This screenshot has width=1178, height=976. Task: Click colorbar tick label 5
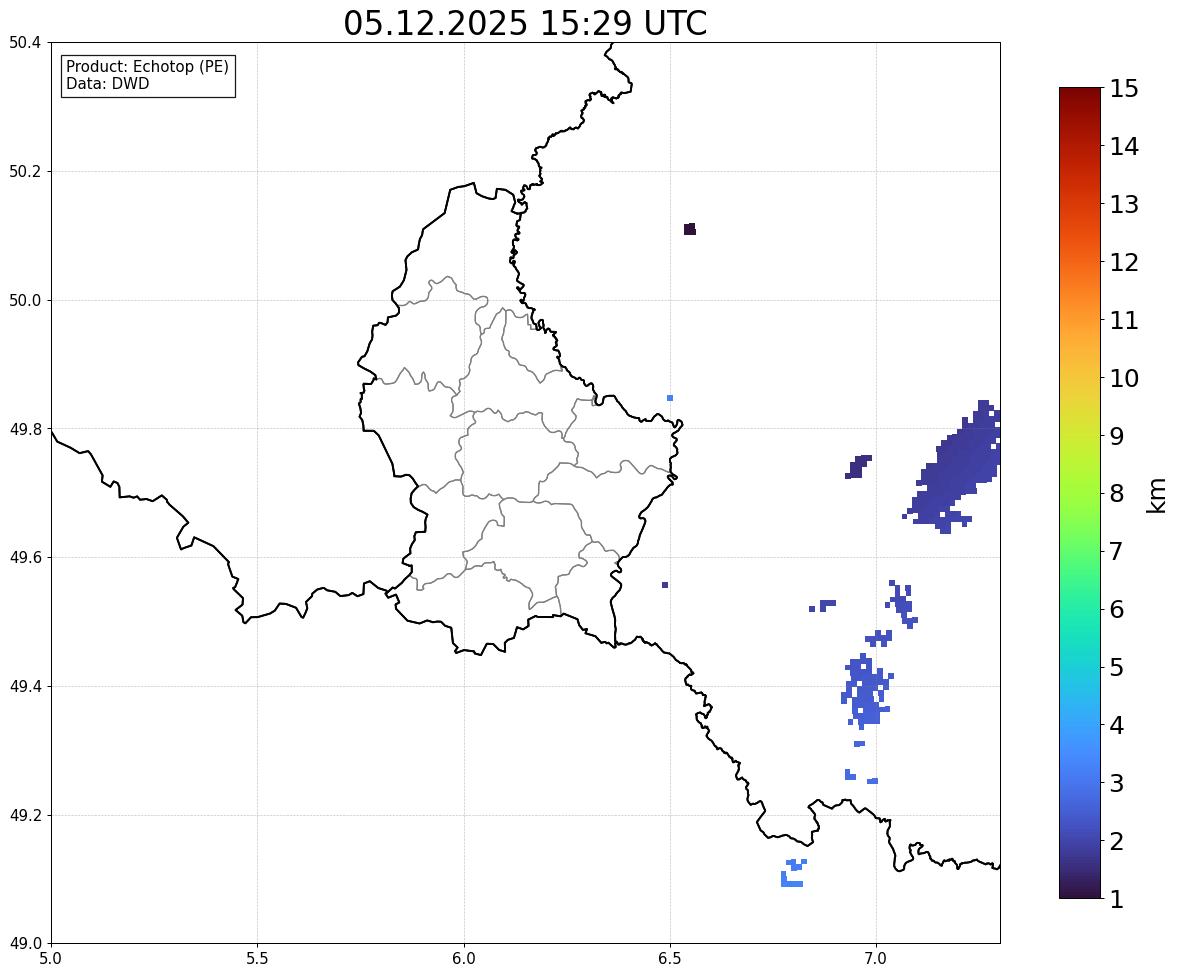[x=1117, y=667]
